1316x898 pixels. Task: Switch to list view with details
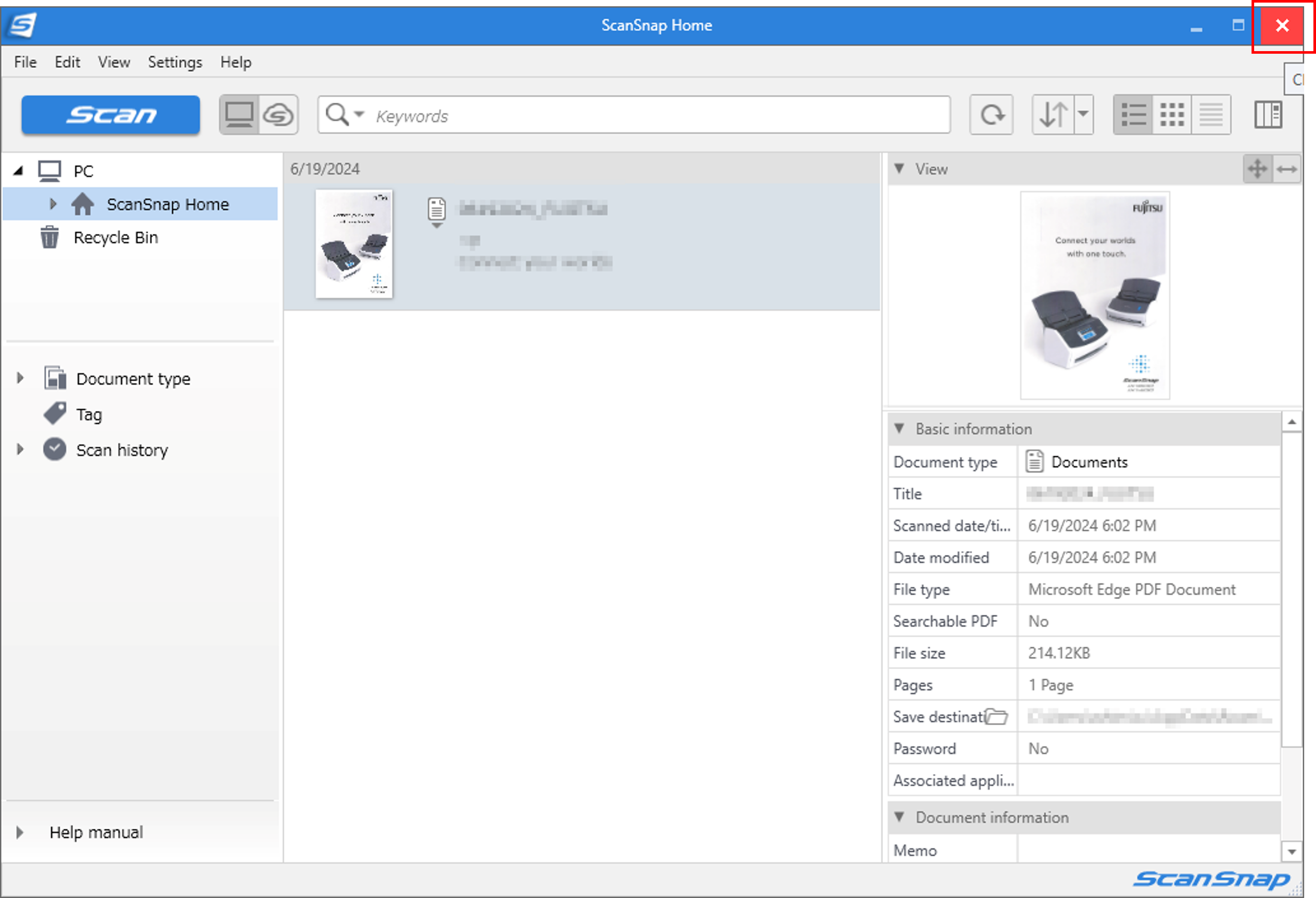coord(1133,115)
